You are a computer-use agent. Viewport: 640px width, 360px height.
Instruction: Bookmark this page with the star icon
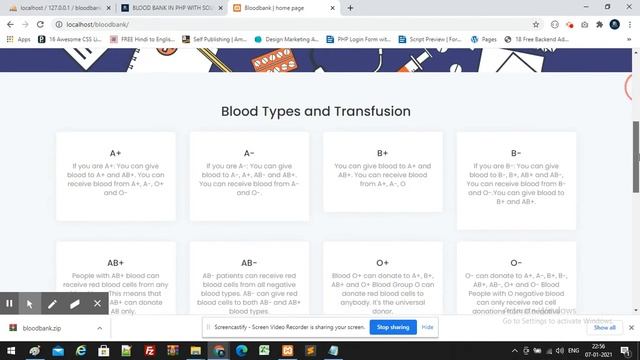click(536, 24)
